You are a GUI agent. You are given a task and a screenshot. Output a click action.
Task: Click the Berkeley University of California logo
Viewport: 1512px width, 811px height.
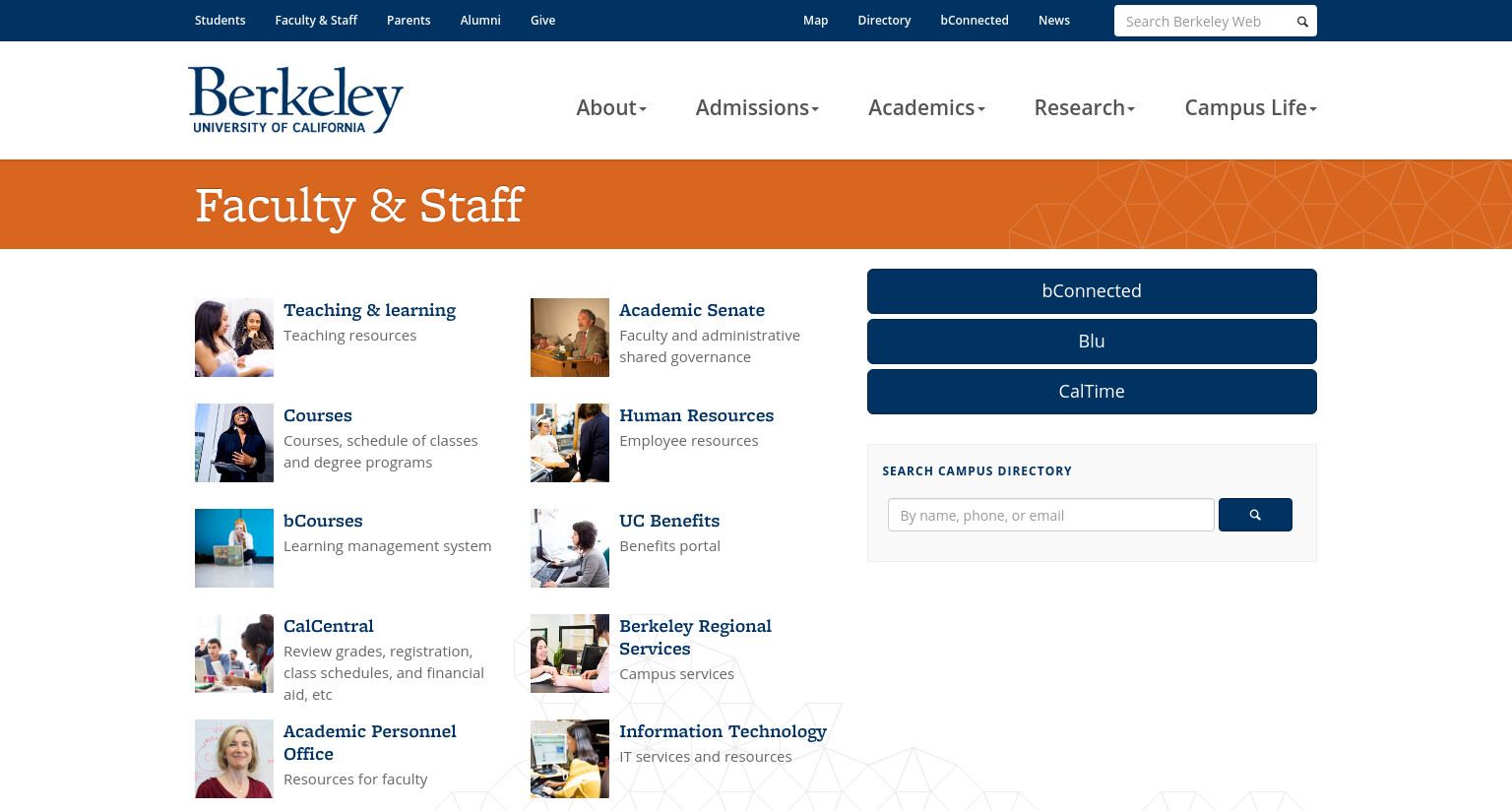[295, 99]
